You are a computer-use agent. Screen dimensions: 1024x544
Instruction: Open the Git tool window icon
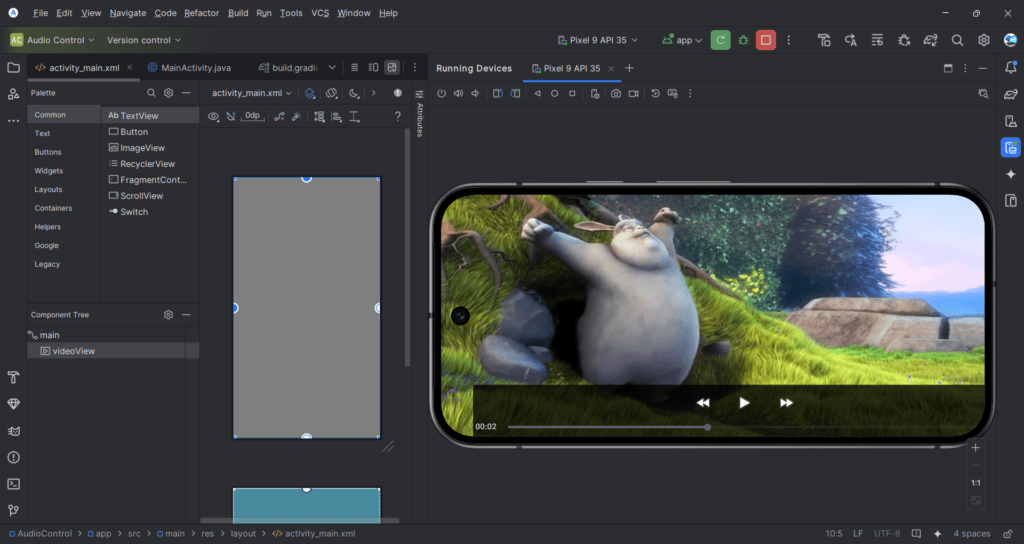(x=13, y=510)
